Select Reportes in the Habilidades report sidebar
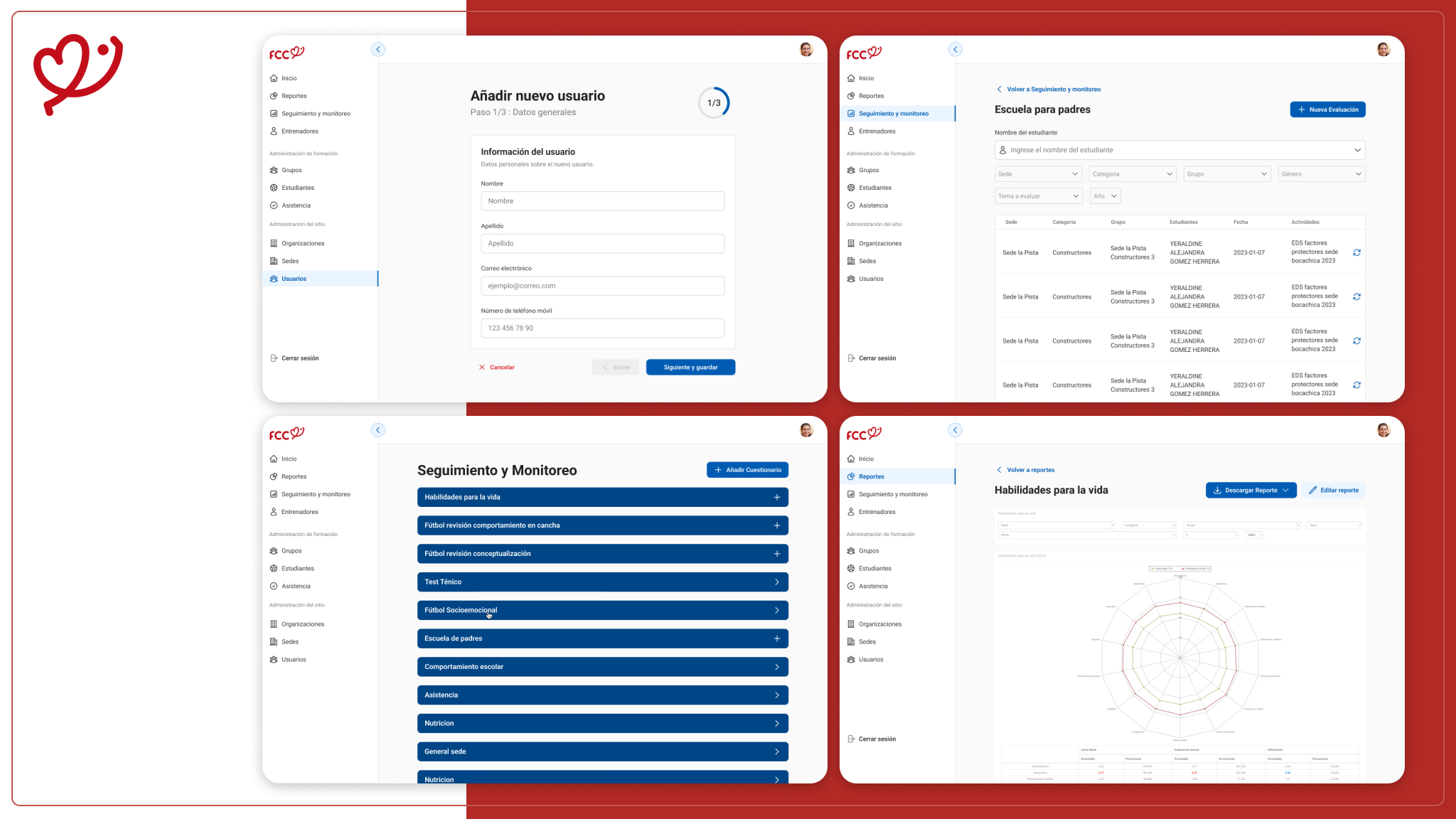This screenshot has height=819, width=1456. (x=871, y=477)
